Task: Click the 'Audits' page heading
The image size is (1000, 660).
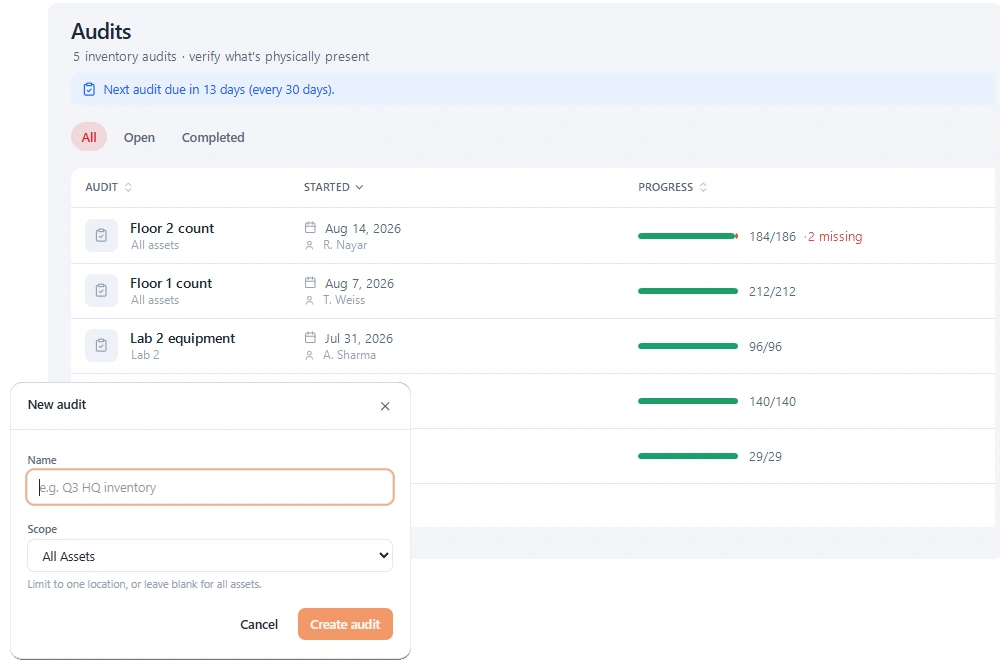Action: 101,31
